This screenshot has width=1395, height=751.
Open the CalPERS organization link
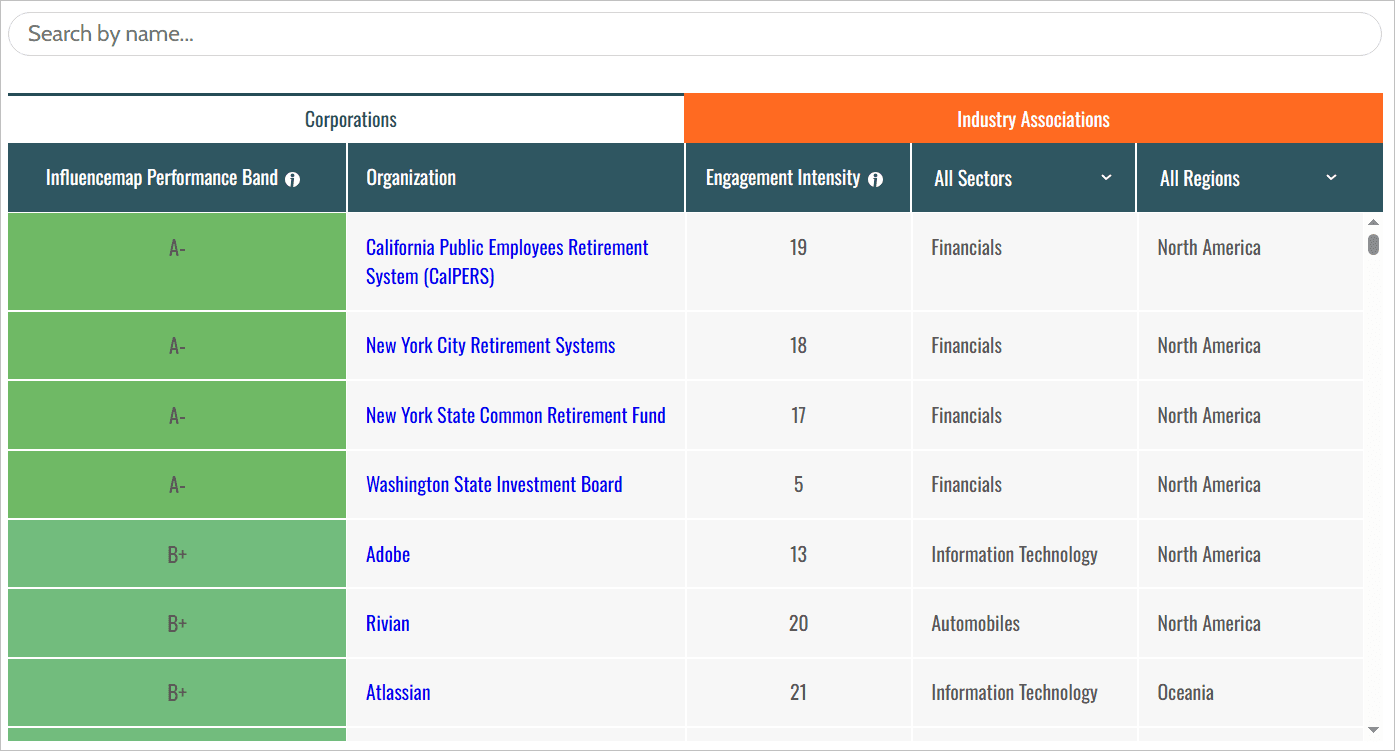tap(507, 262)
